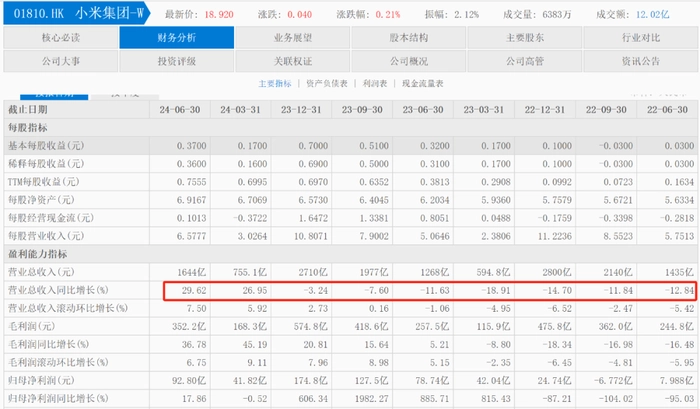Select the 关联权证 tab

(x=292, y=60)
